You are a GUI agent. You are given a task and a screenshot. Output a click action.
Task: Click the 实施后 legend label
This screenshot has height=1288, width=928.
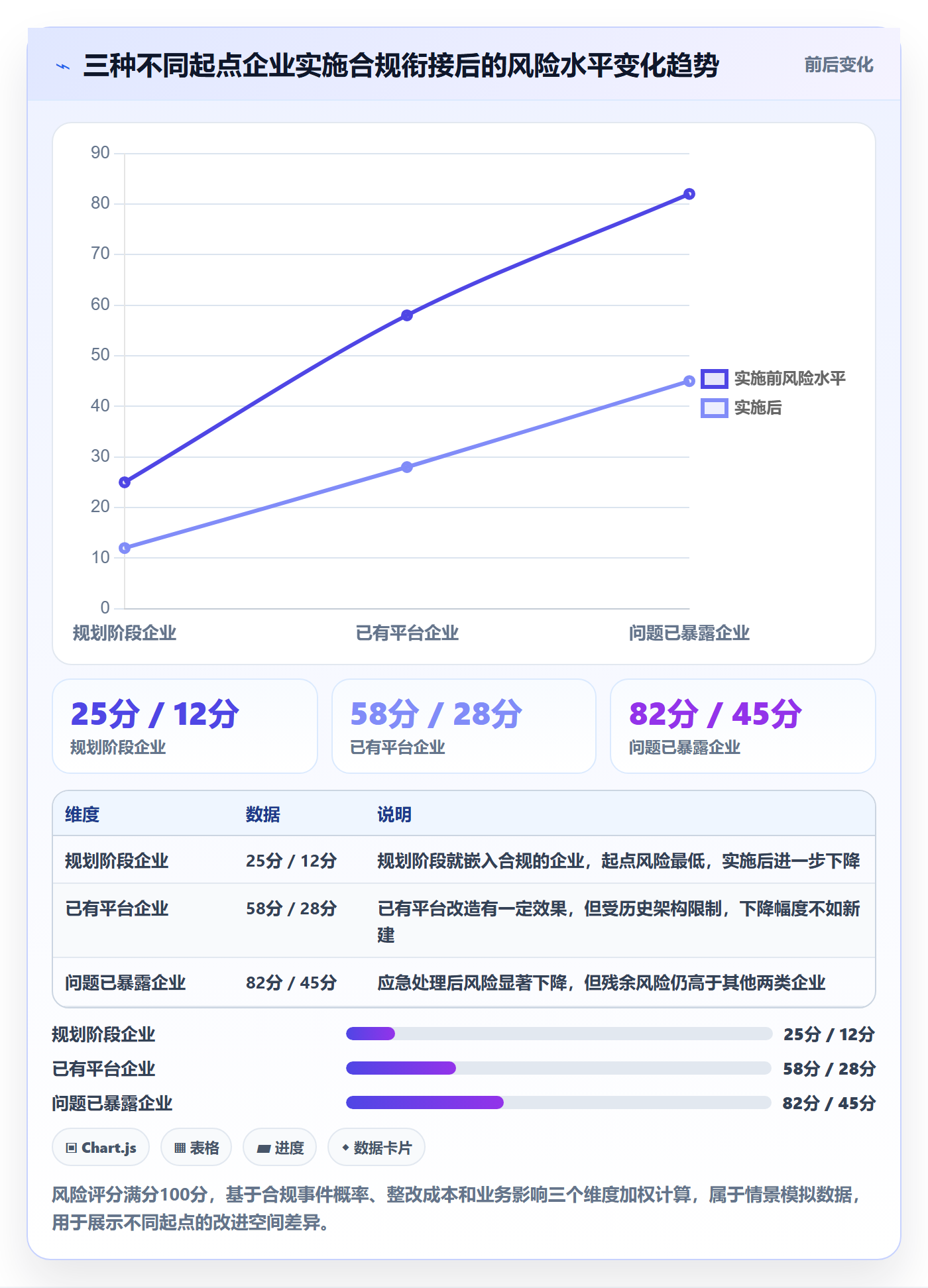758,407
